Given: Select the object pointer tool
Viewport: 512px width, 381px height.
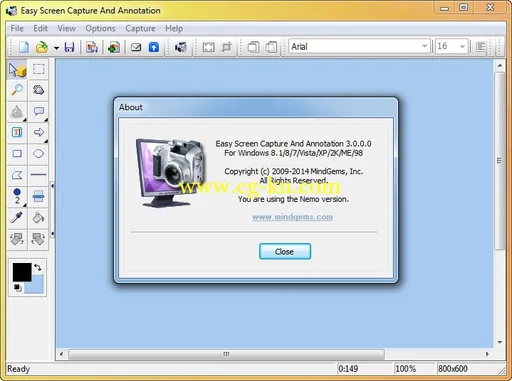Looking at the screenshot, I should tap(17, 69).
